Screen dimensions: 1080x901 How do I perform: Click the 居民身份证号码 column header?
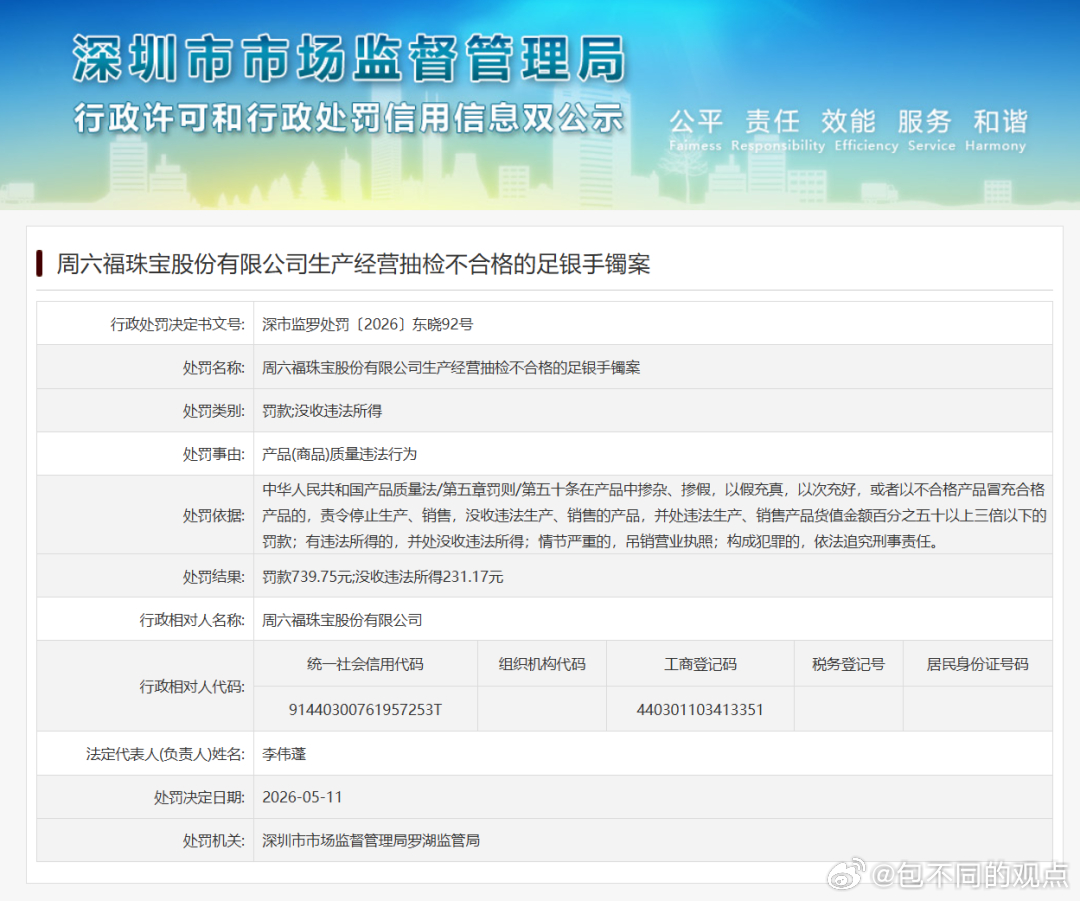(977, 664)
